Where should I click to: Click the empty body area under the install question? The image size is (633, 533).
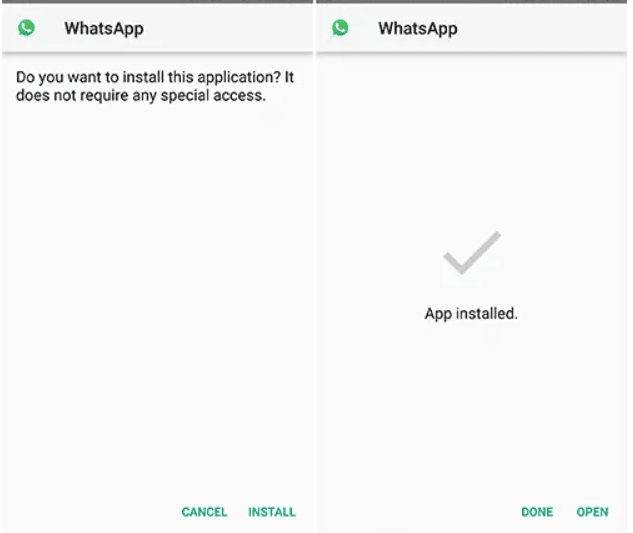point(157,299)
